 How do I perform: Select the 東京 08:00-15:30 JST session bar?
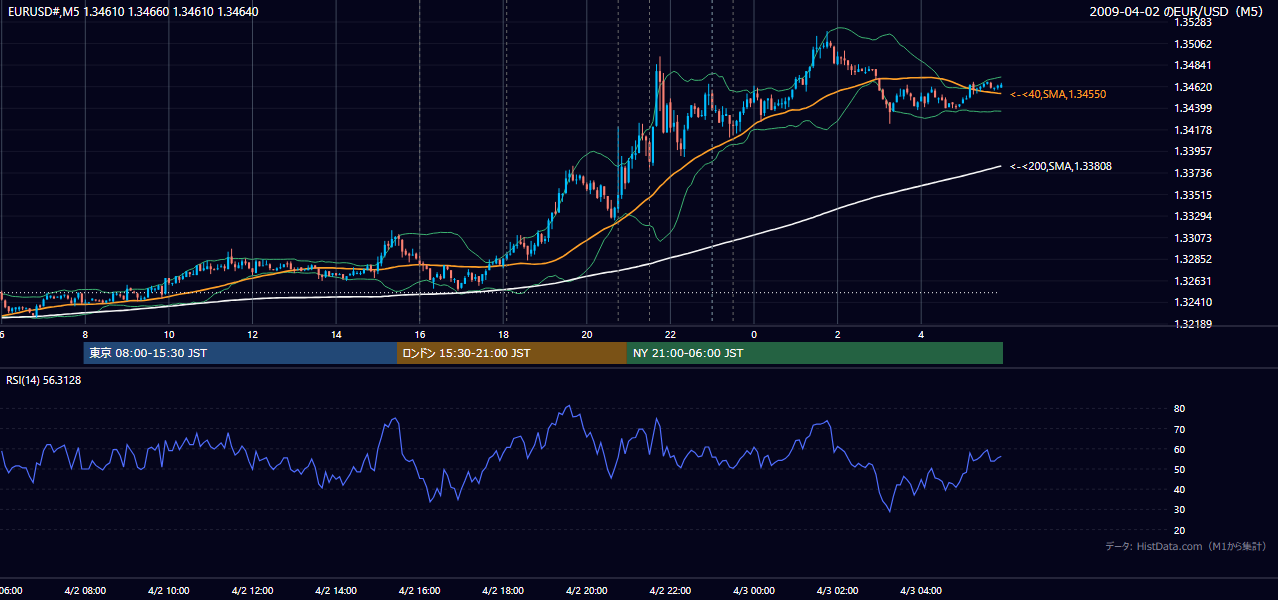[x=240, y=353]
